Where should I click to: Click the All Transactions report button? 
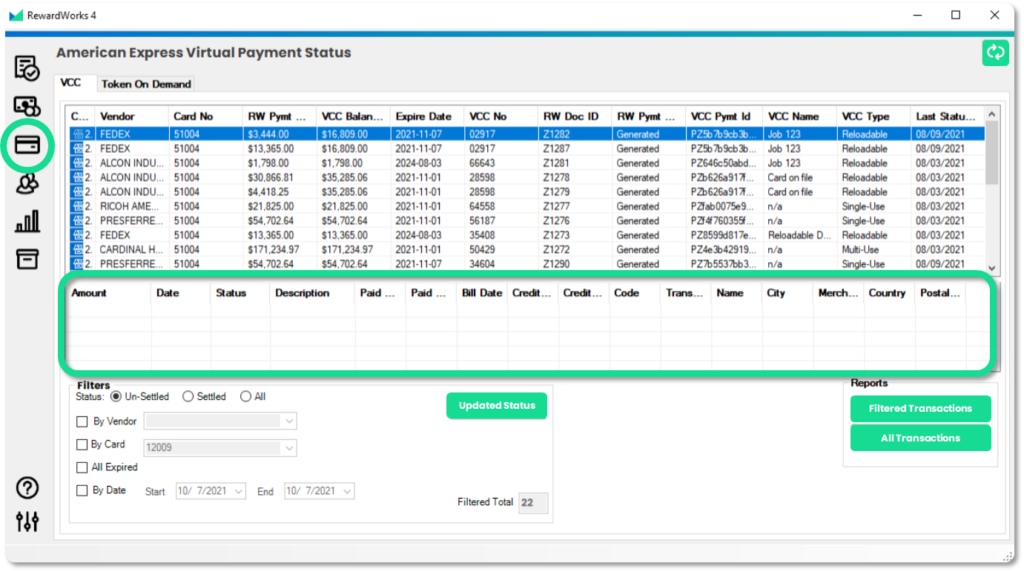click(x=920, y=438)
